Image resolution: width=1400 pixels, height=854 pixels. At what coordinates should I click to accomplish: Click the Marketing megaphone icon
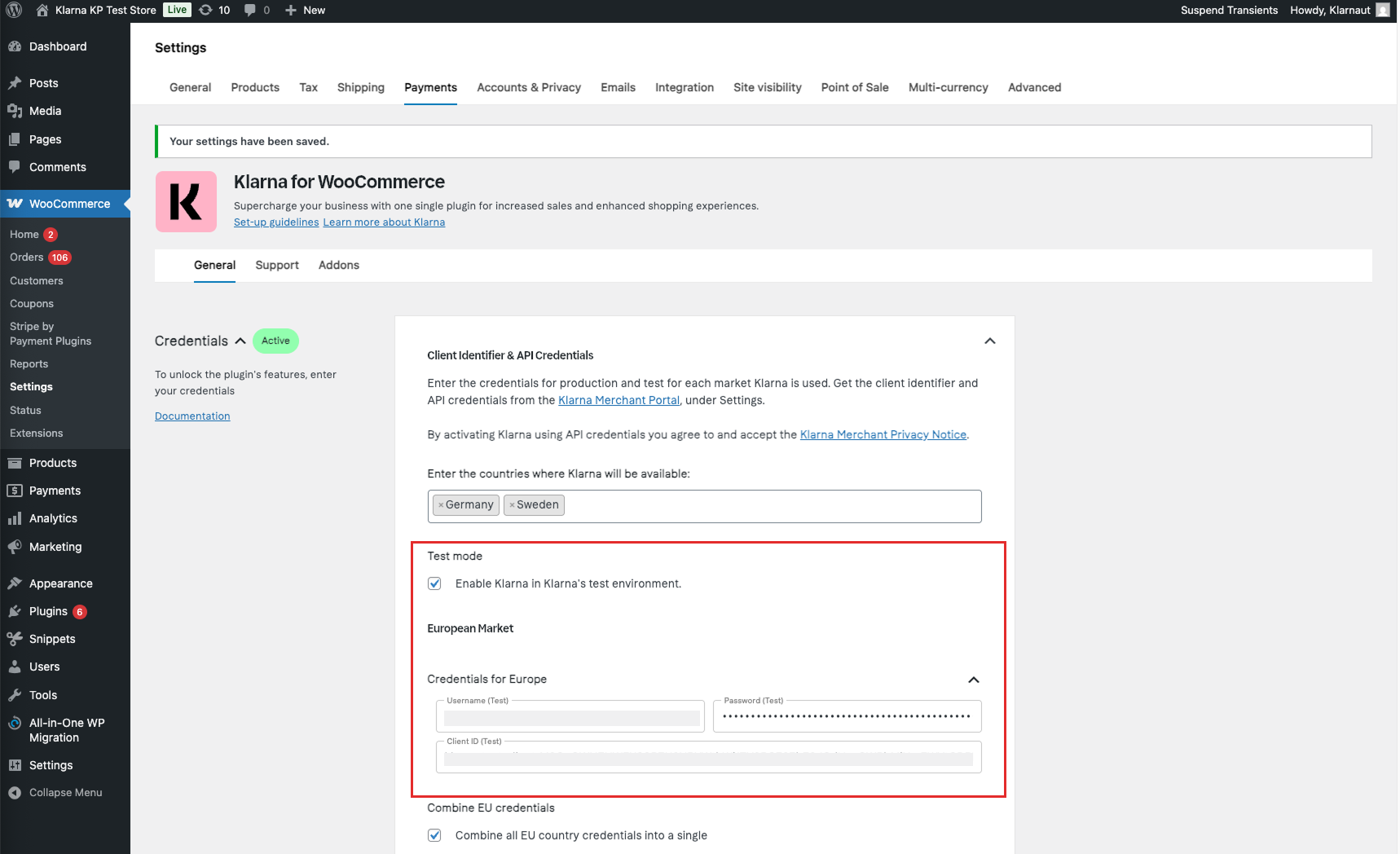(x=15, y=547)
